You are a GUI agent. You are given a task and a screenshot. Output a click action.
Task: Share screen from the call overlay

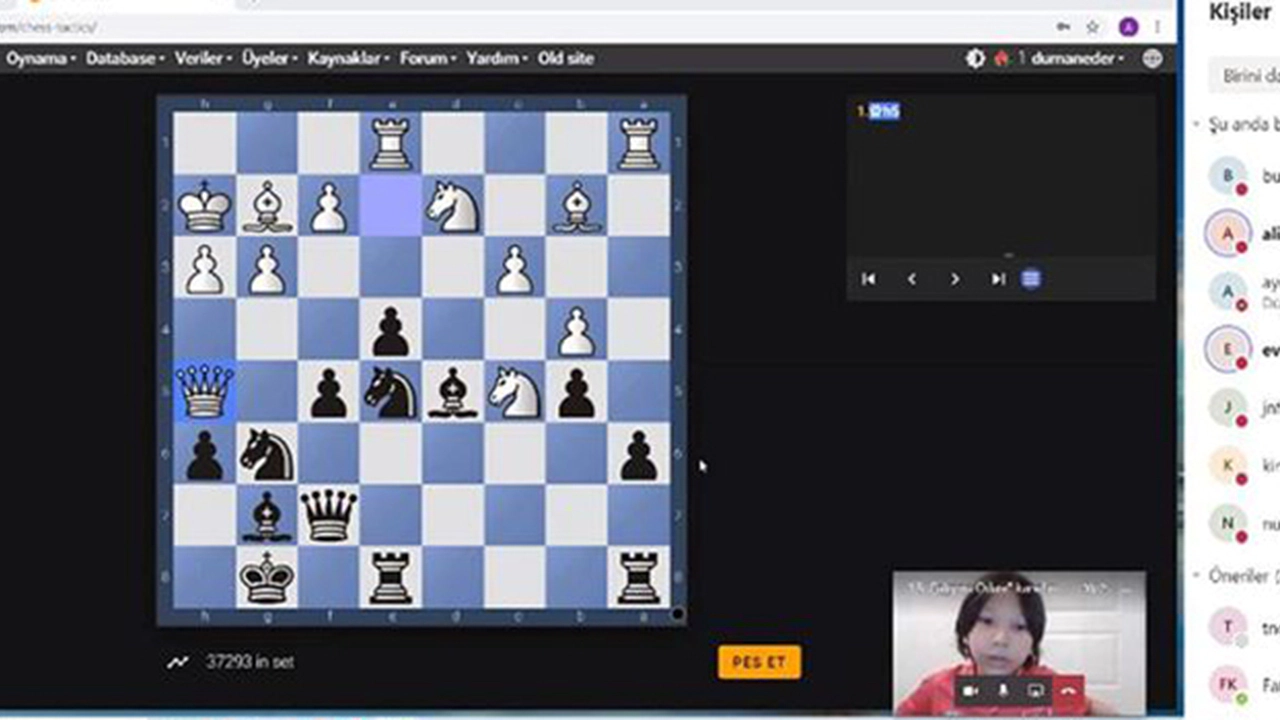1036,690
